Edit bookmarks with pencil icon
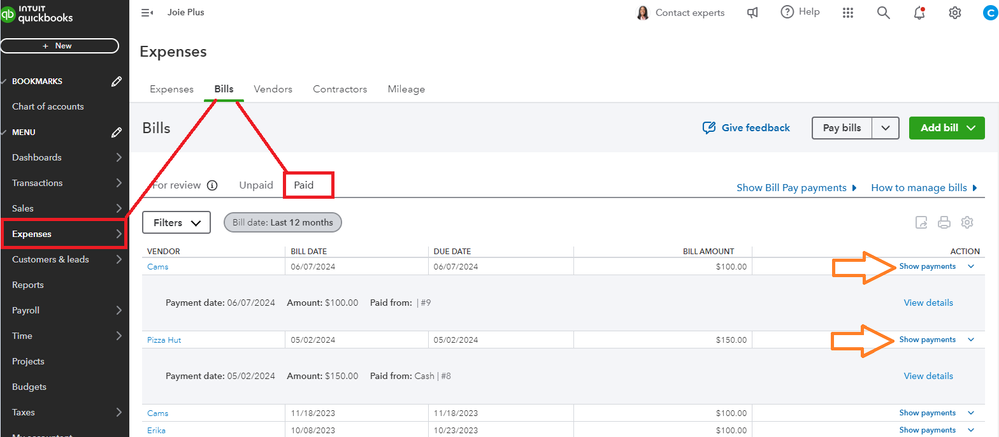The width and height of the screenshot is (999, 437). [x=117, y=81]
